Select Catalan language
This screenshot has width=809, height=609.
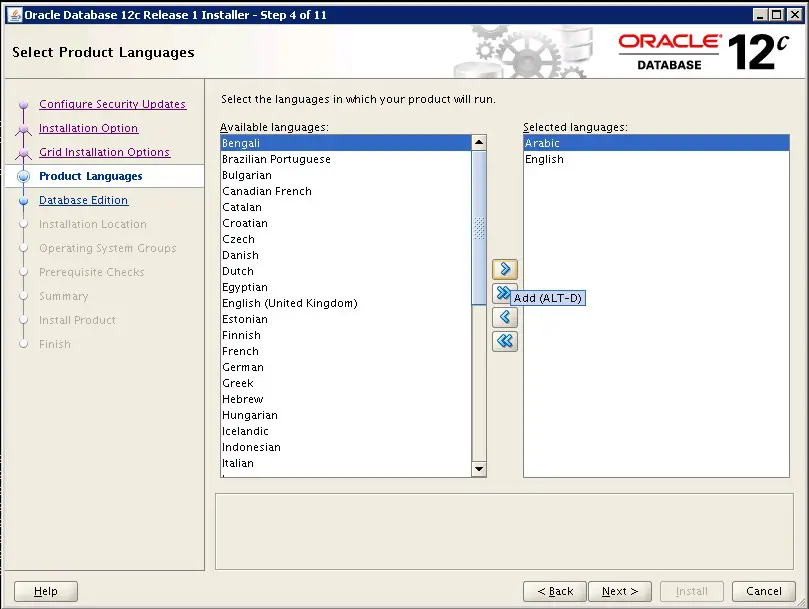346,207
